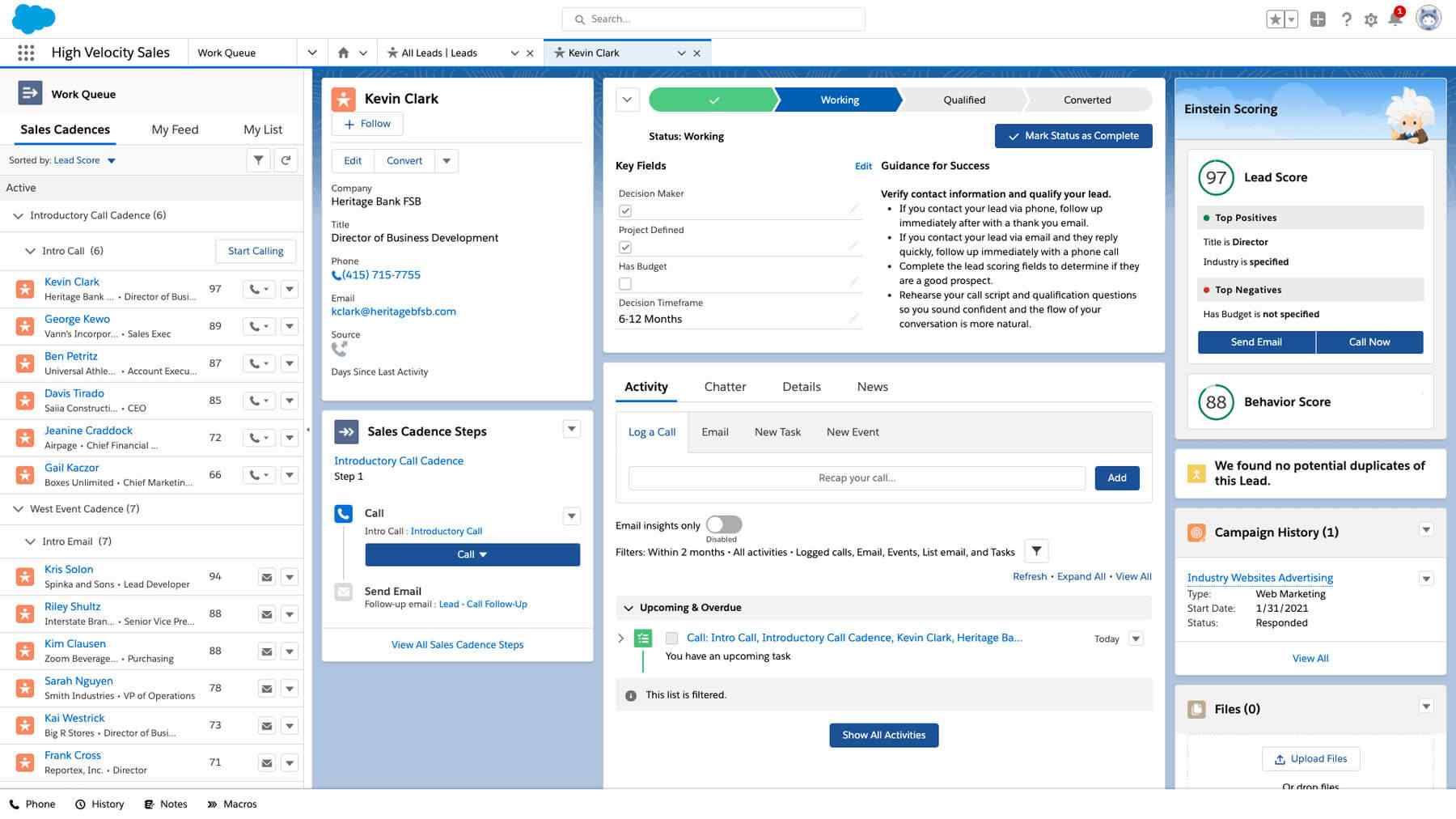Open more lead actions dropdown beside Convert
Screen dimensions: 1456x819
(447, 161)
